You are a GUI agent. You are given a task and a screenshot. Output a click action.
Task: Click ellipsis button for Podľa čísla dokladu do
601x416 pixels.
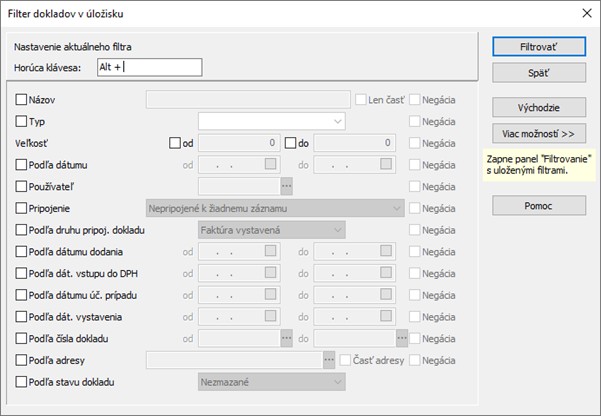[x=402, y=339]
